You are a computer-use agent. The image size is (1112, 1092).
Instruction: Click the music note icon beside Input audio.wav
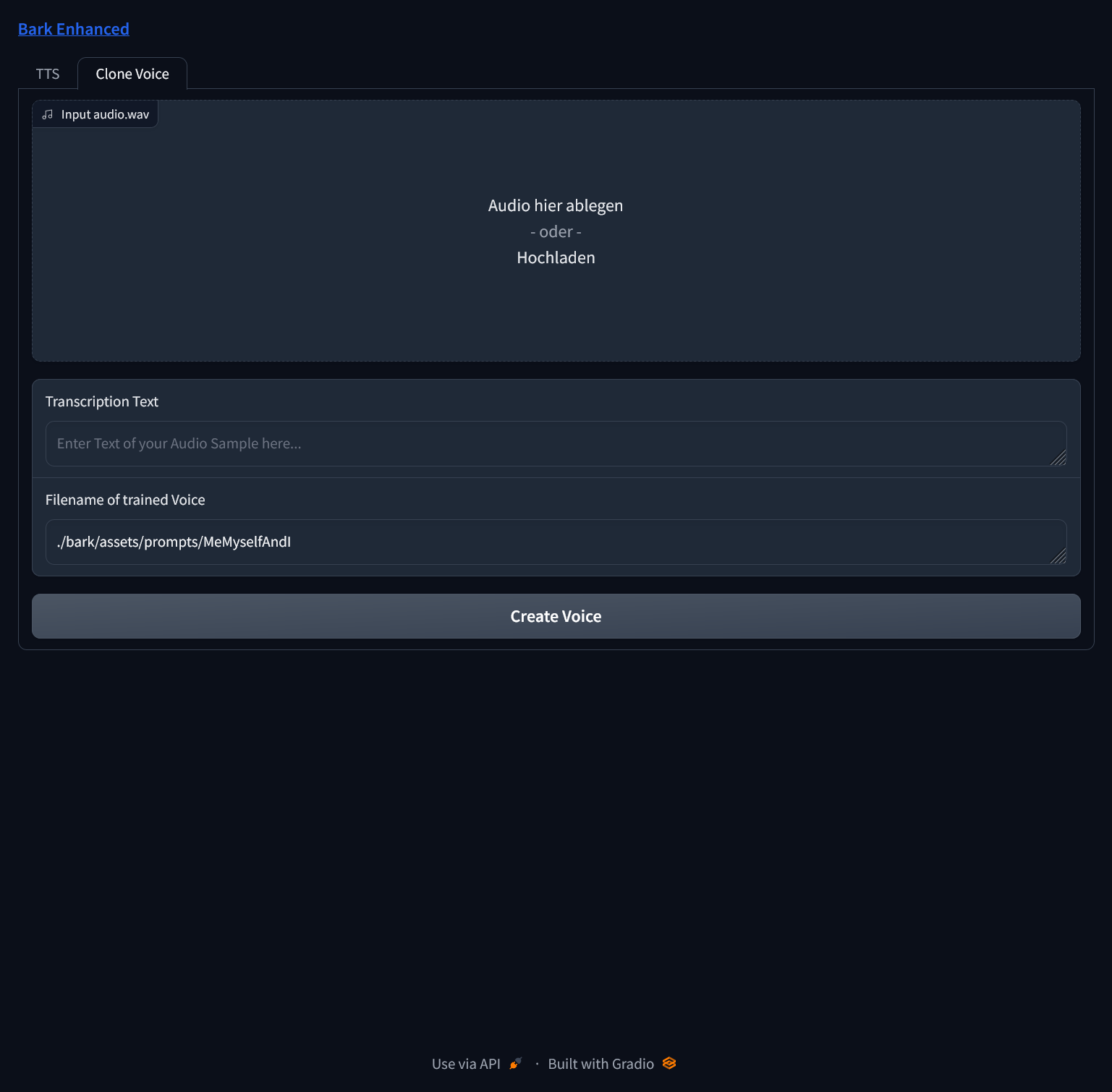click(x=48, y=114)
